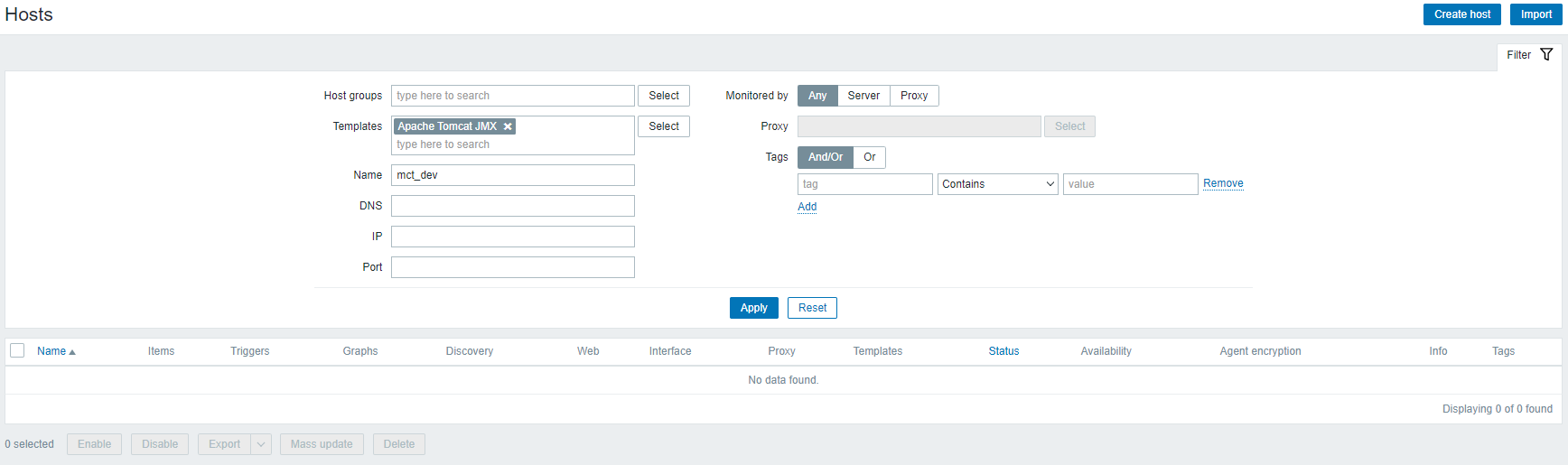Click the Items column header
The height and width of the screenshot is (465, 1568).
click(x=162, y=351)
